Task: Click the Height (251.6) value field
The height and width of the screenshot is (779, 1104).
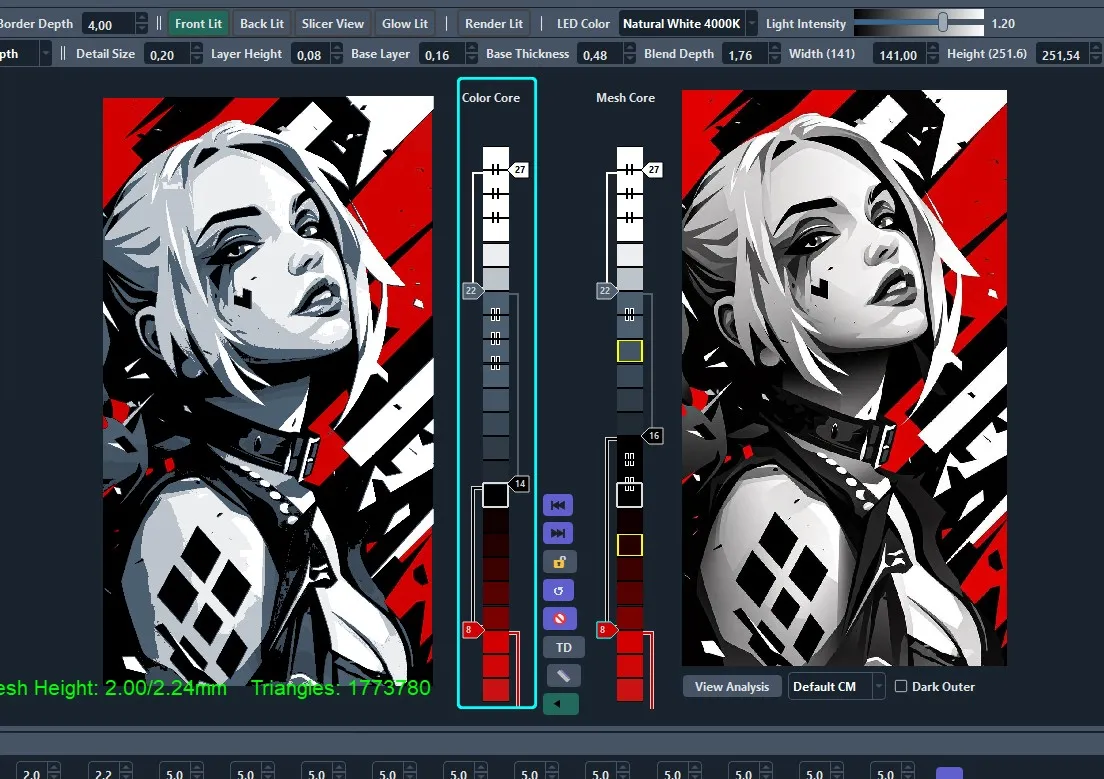Action: point(1062,54)
